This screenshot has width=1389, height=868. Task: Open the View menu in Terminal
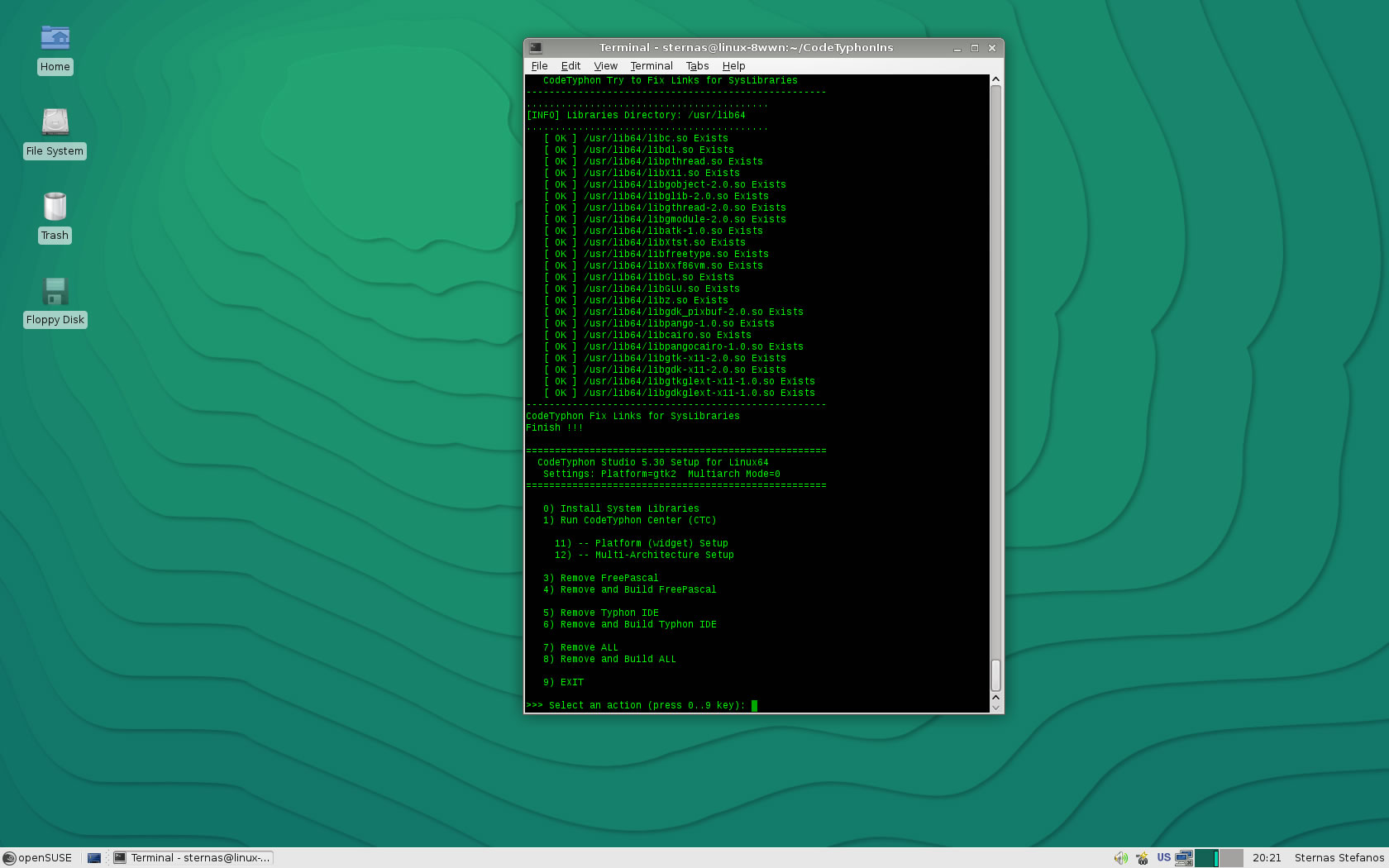click(x=605, y=66)
